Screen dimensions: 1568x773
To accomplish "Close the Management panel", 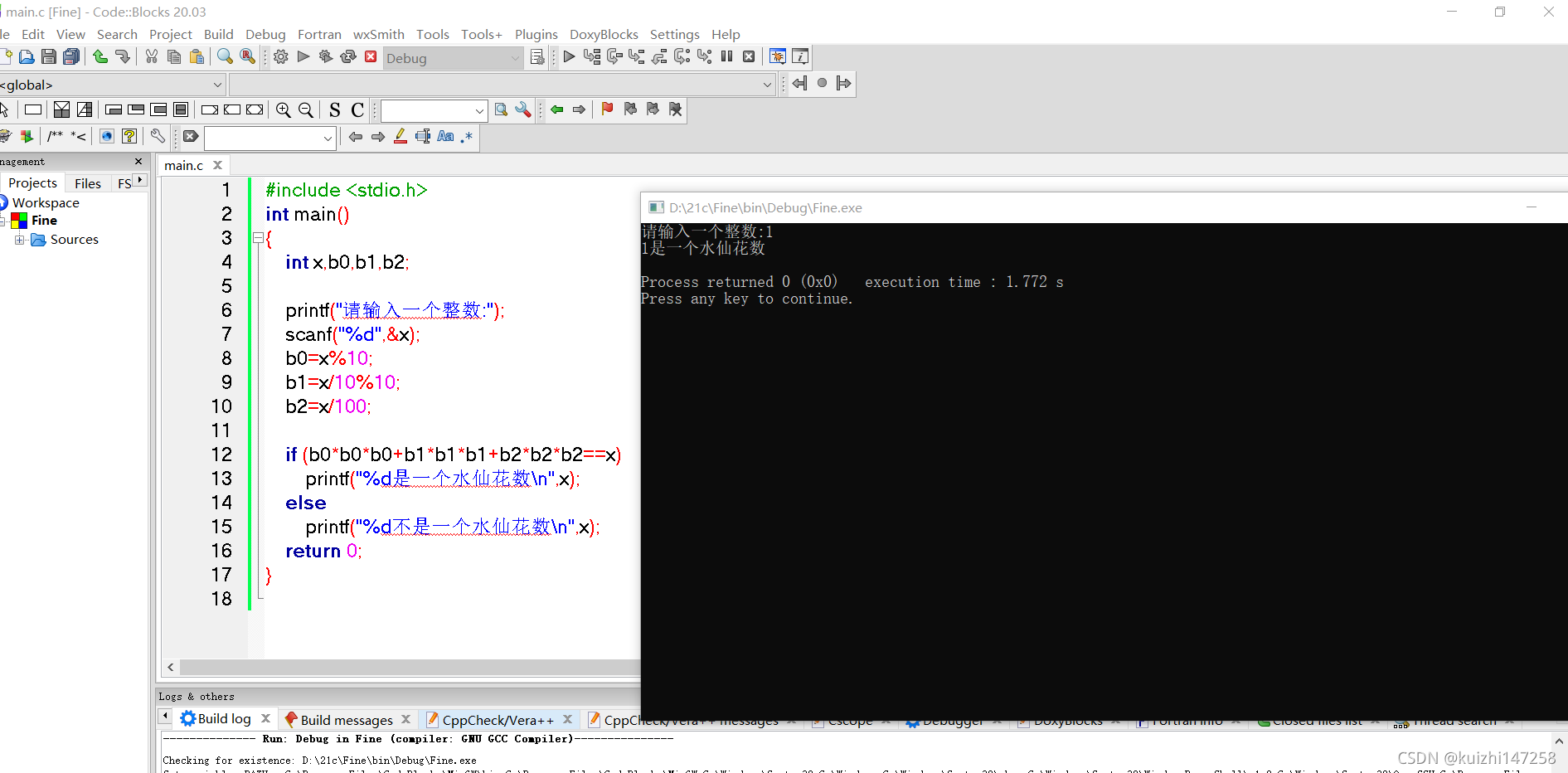I will (x=138, y=162).
